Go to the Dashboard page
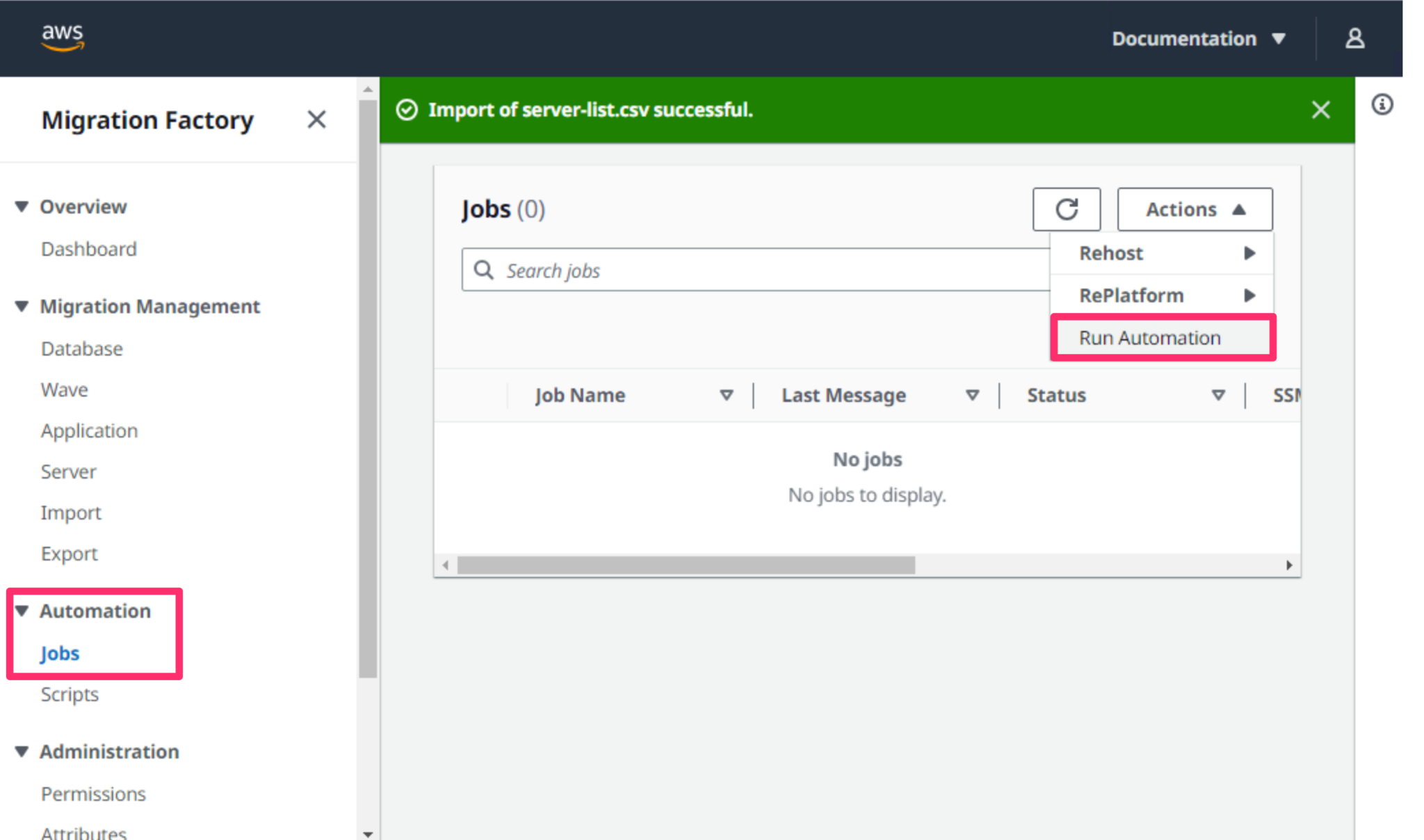This screenshot has height=840, width=1424. [88, 248]
